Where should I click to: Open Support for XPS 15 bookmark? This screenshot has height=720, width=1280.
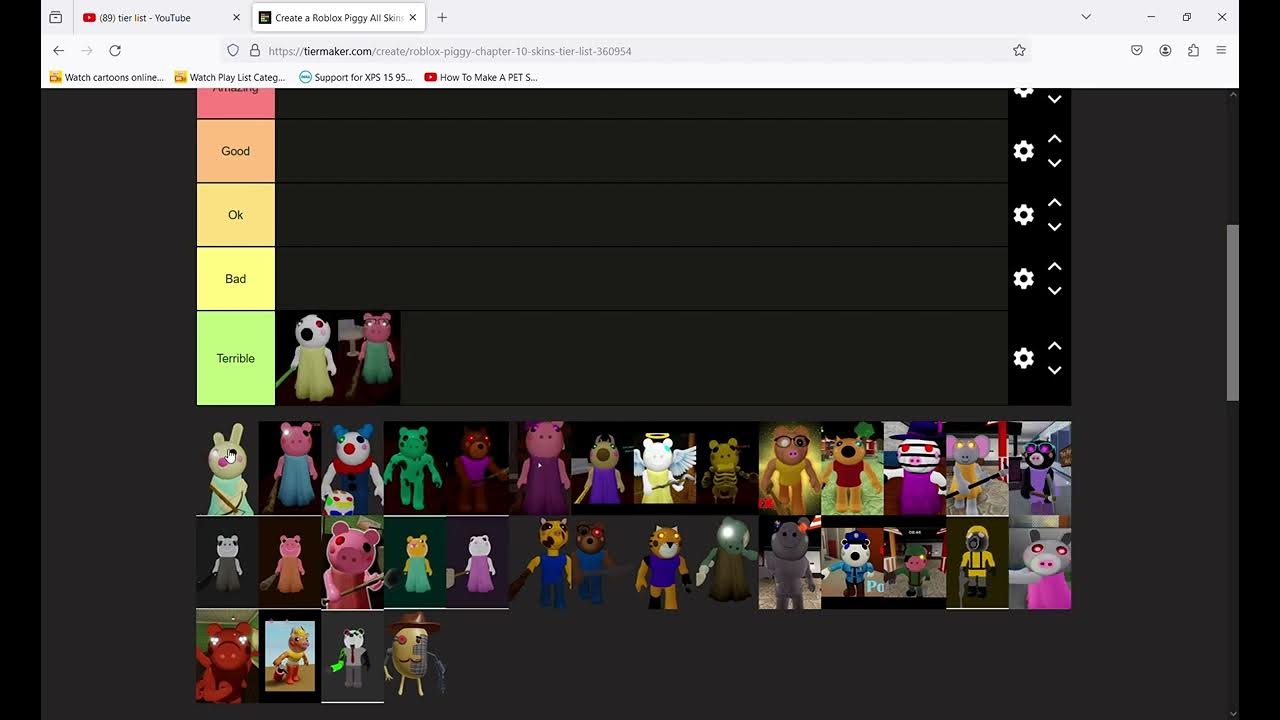[x=355, y=77]
